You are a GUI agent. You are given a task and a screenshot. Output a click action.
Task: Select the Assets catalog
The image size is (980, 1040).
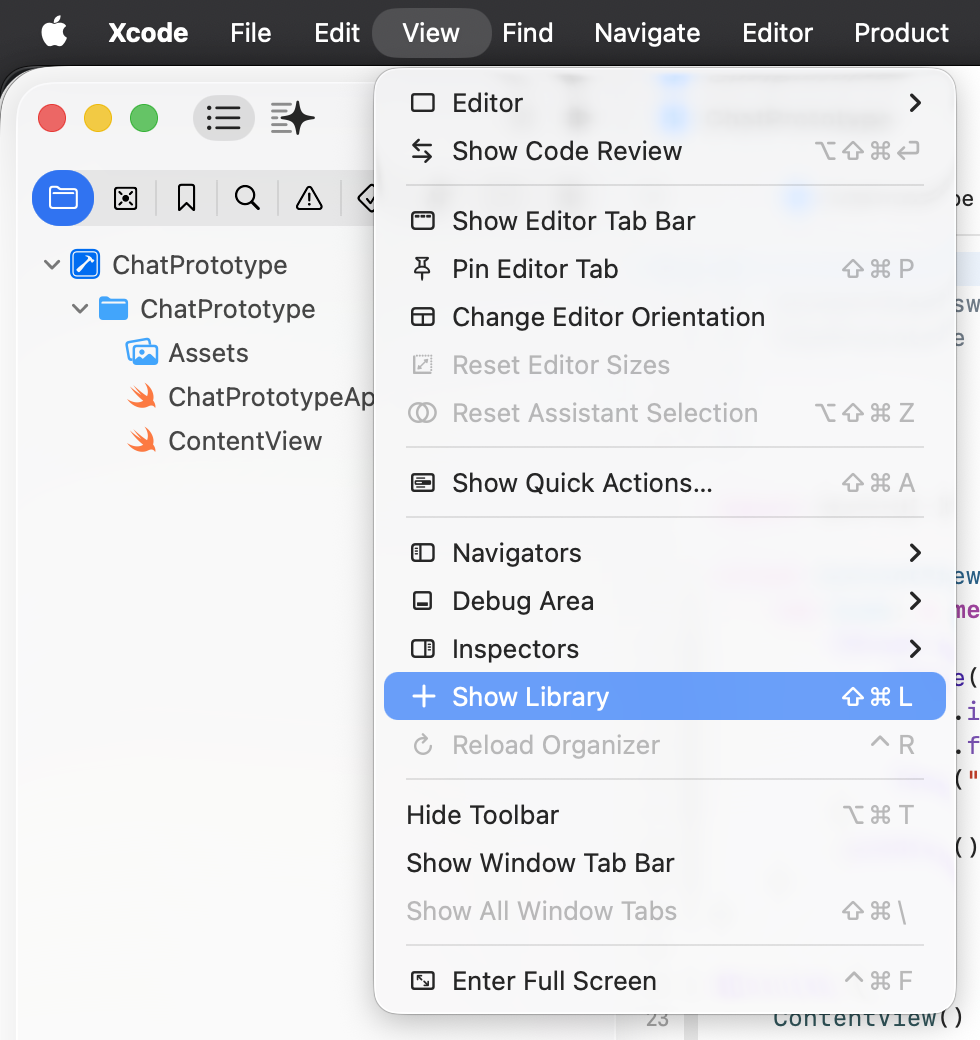tap(187, 353)
